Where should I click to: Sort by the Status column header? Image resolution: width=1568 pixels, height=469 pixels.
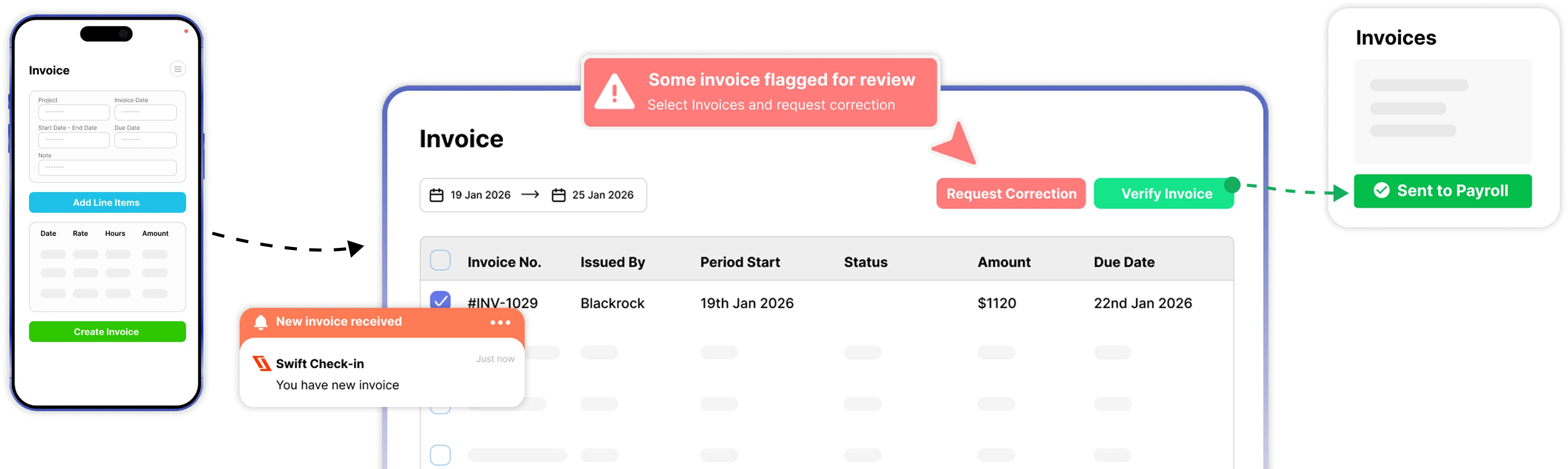(866, 262)
